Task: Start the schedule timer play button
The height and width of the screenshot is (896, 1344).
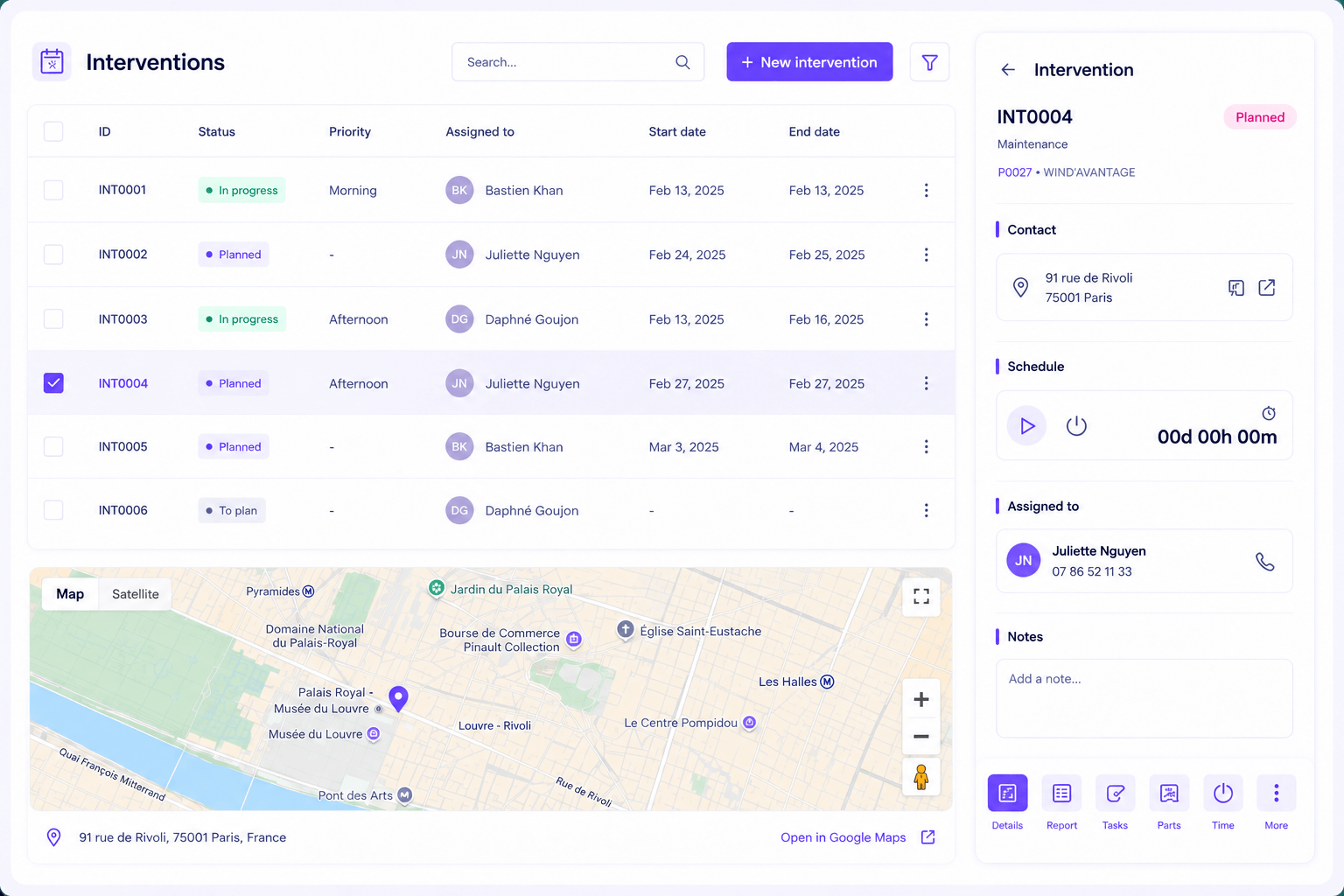Action: coord(1027,426)
